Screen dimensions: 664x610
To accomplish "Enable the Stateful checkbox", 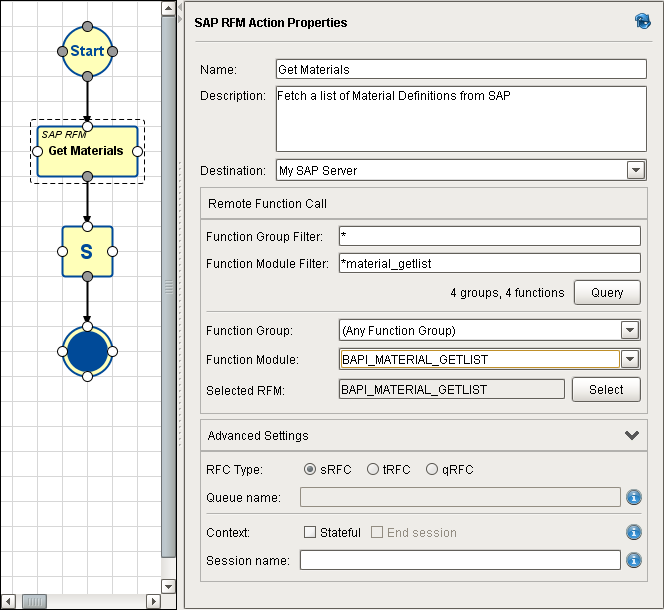I will (x=310, y=532).
